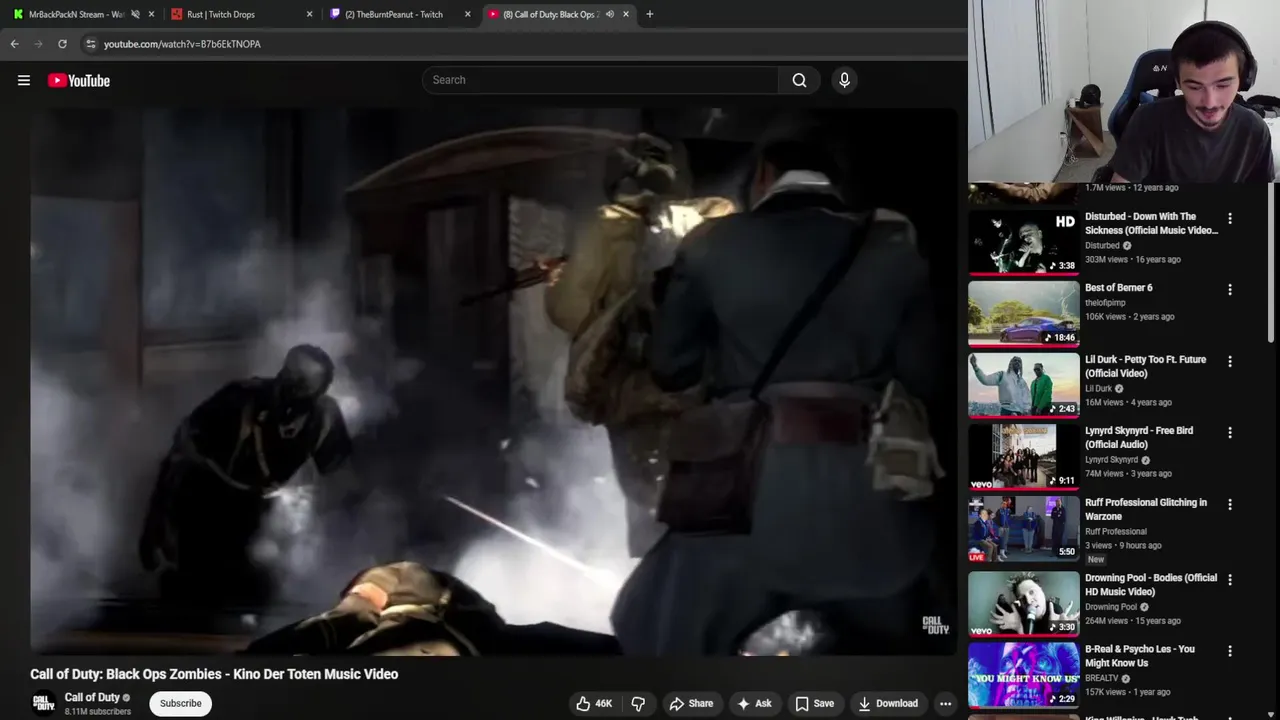
Task: Open B-Real You Might Know Us thumbnail
Action: tap(1023, 675)
